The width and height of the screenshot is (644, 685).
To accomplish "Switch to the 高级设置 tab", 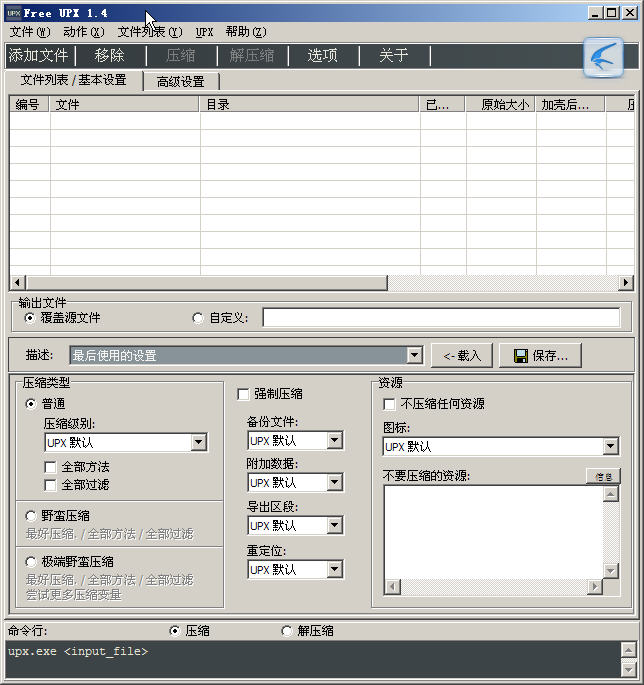I will click(x=181, y=82).
